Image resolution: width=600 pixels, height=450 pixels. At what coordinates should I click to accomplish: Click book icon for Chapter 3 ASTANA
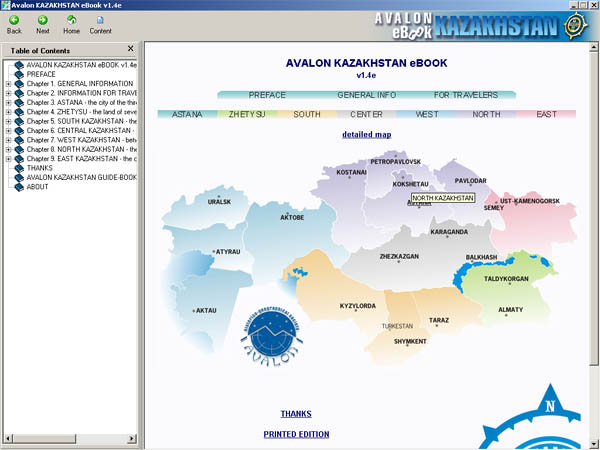[19, 103]
